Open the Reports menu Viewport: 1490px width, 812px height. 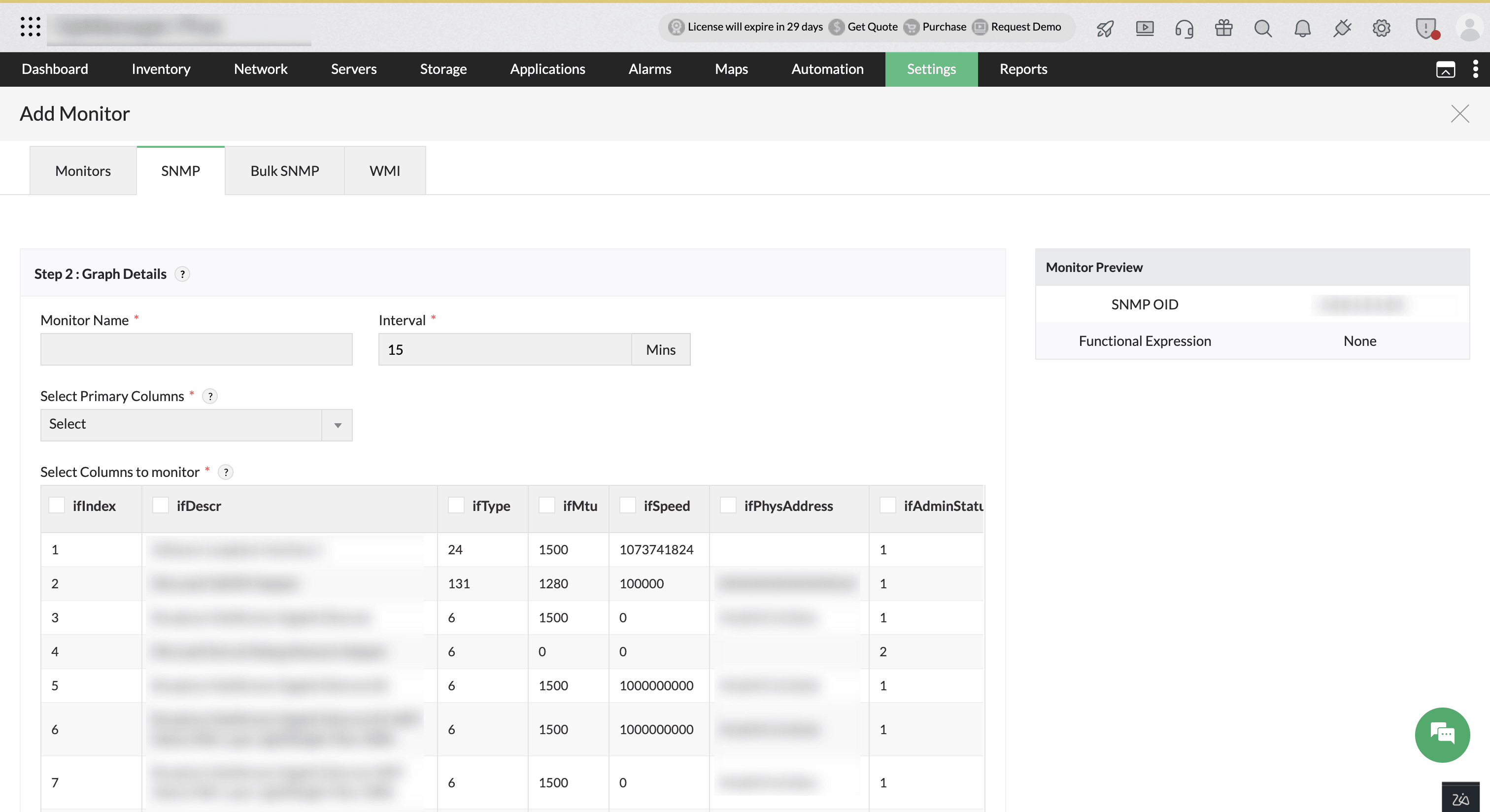pos(1023,69)
